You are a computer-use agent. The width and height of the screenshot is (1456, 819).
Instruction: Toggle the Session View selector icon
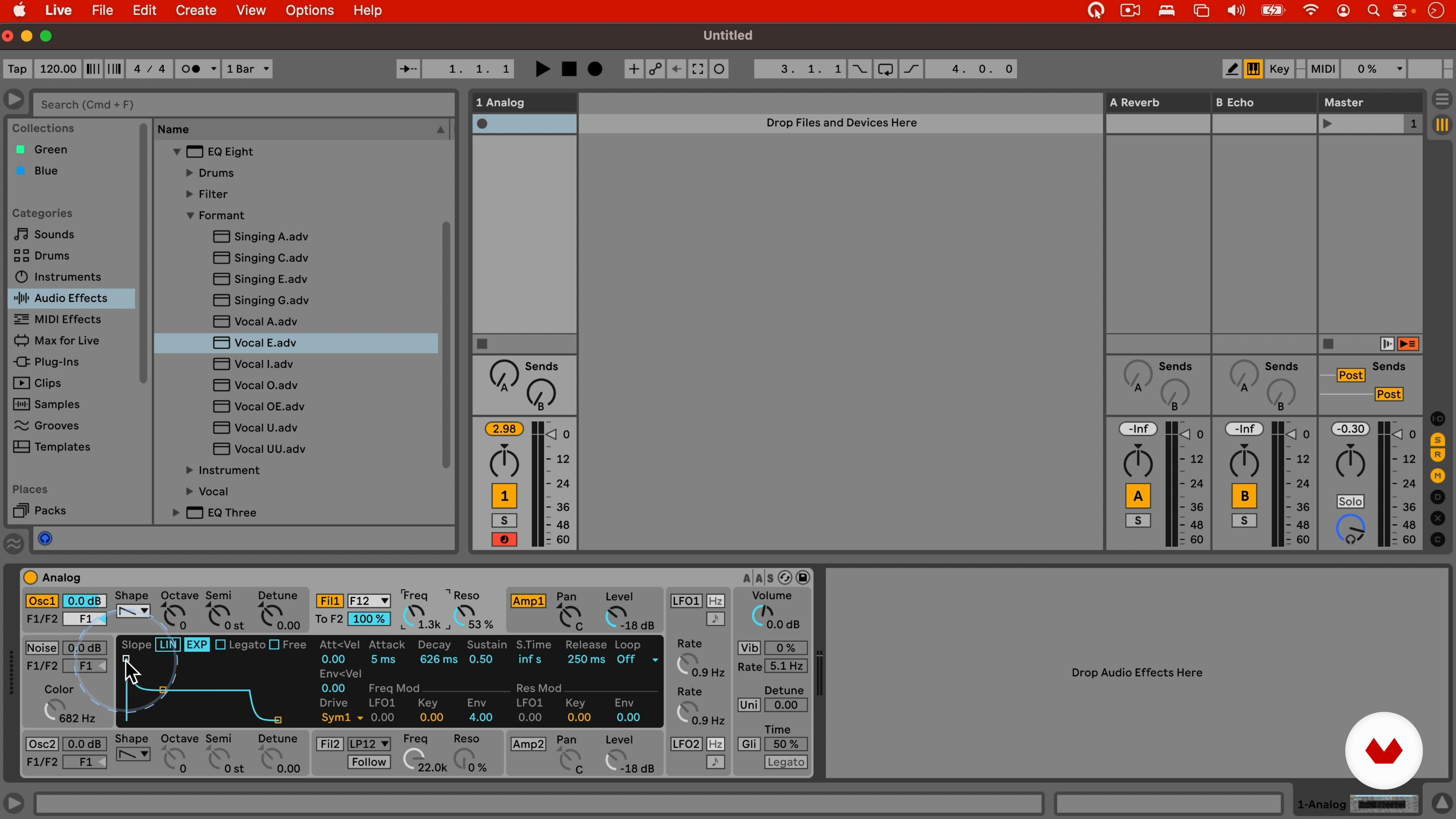(1442, 124)
